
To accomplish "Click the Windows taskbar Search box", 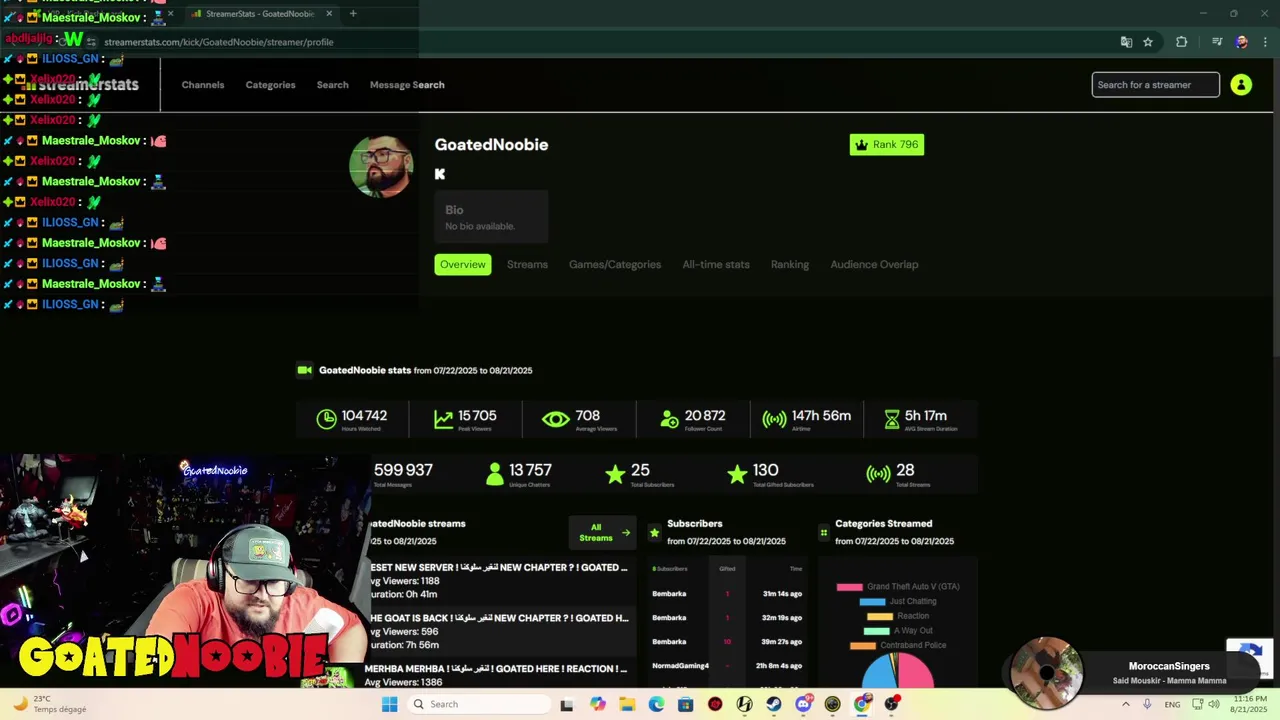I will coord(479,704).
